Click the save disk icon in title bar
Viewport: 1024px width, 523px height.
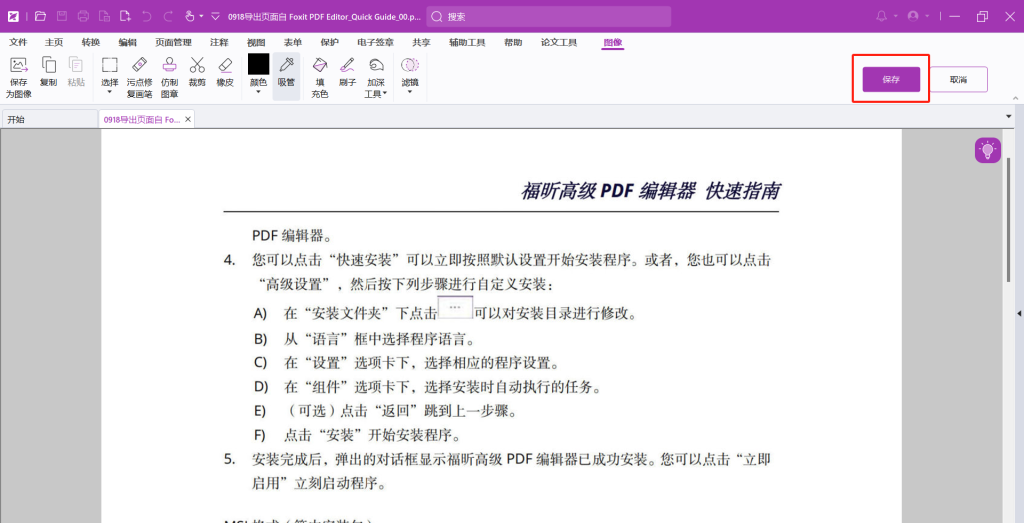click(x=62, y=16)
